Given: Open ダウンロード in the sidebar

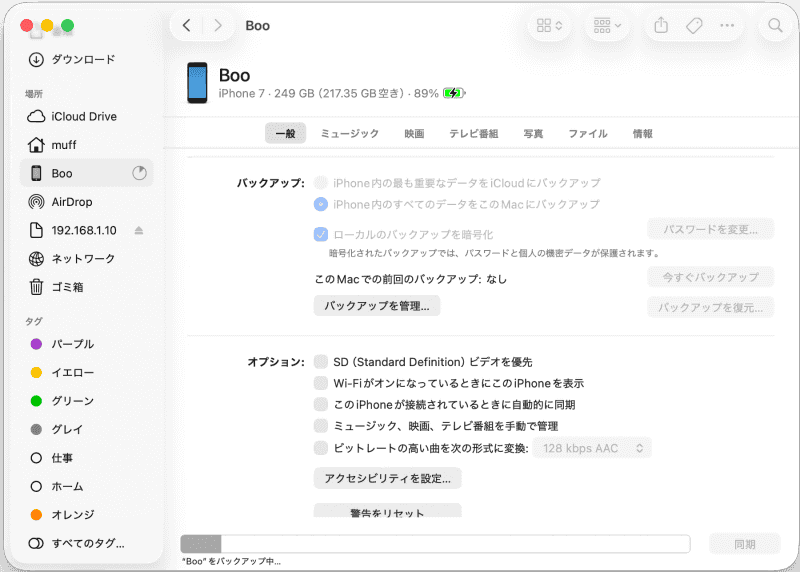Looking at the screenshot, I should coord(87,60).
